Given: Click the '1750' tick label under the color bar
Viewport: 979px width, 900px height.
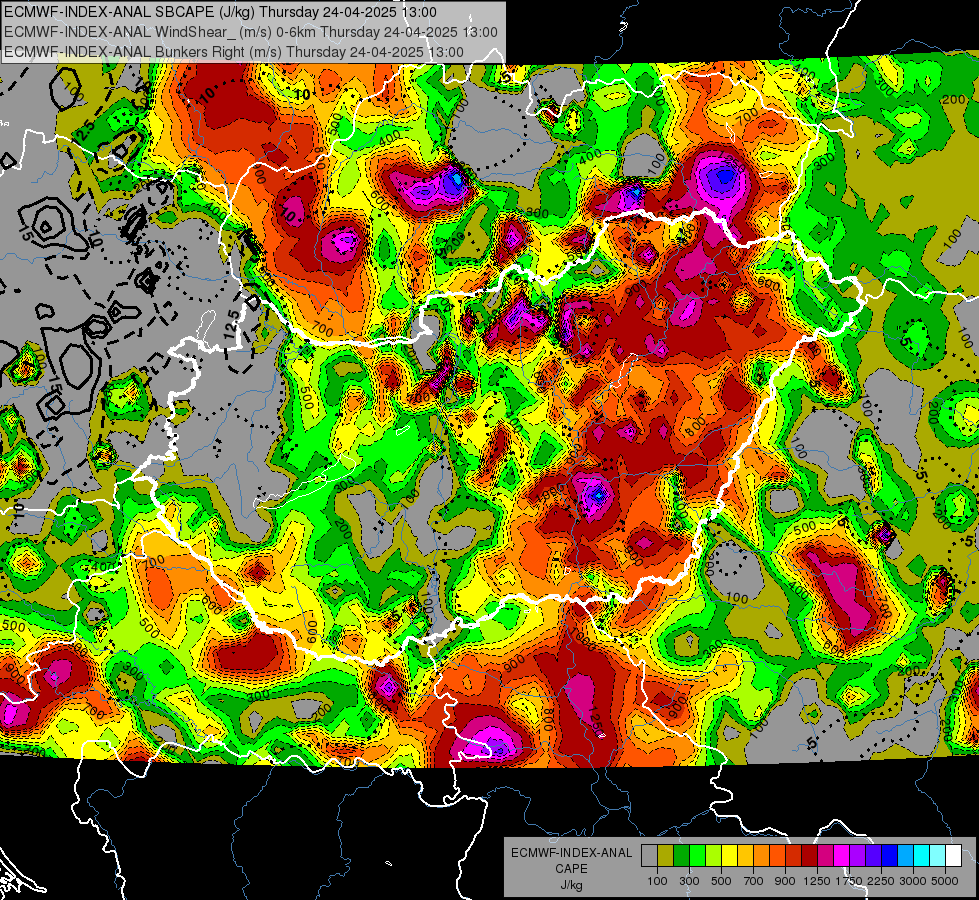Looking at the screenshot, I should pos(849,881).
